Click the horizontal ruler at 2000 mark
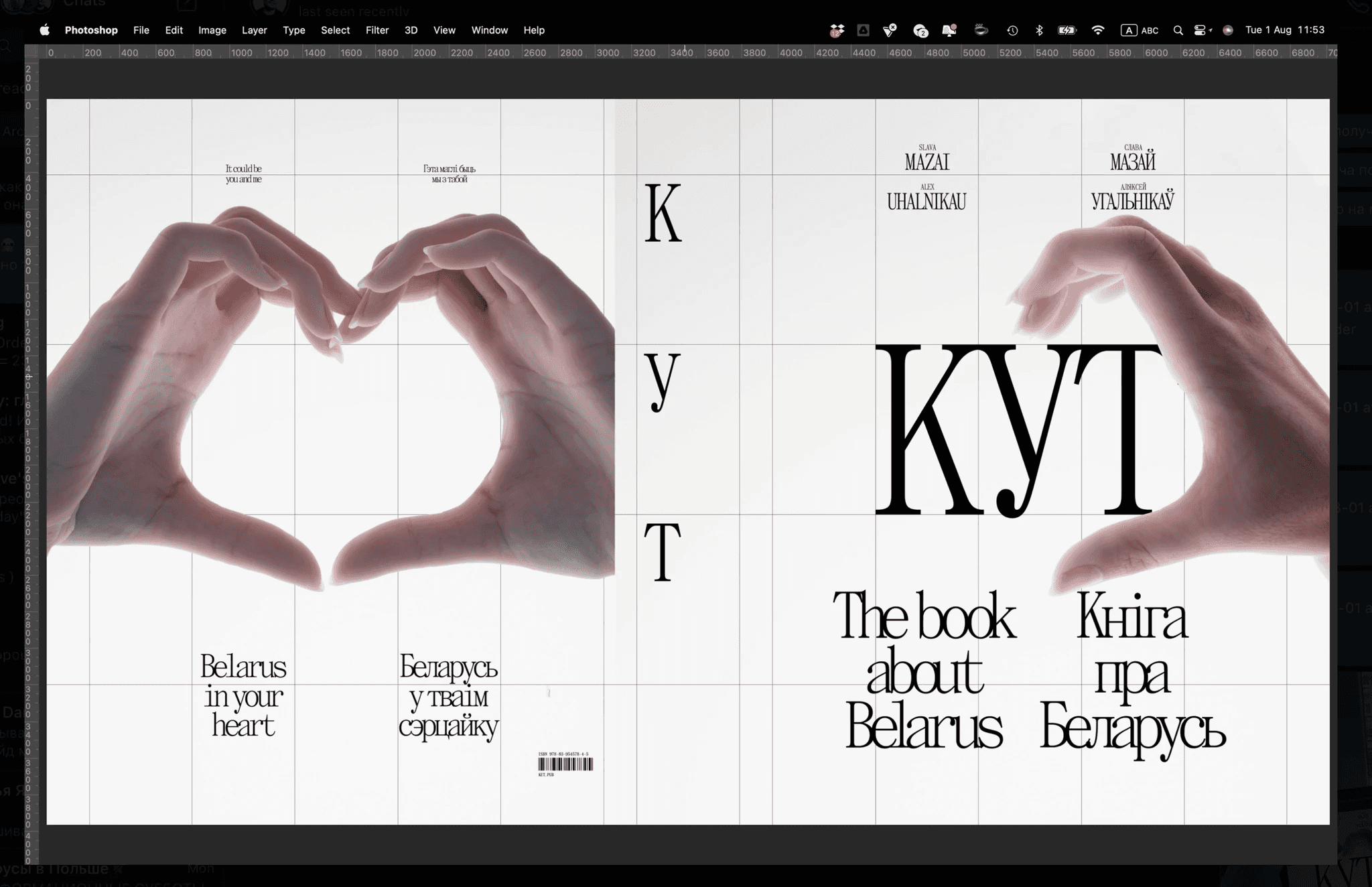The image size is (1372, 887). [424, 52]
